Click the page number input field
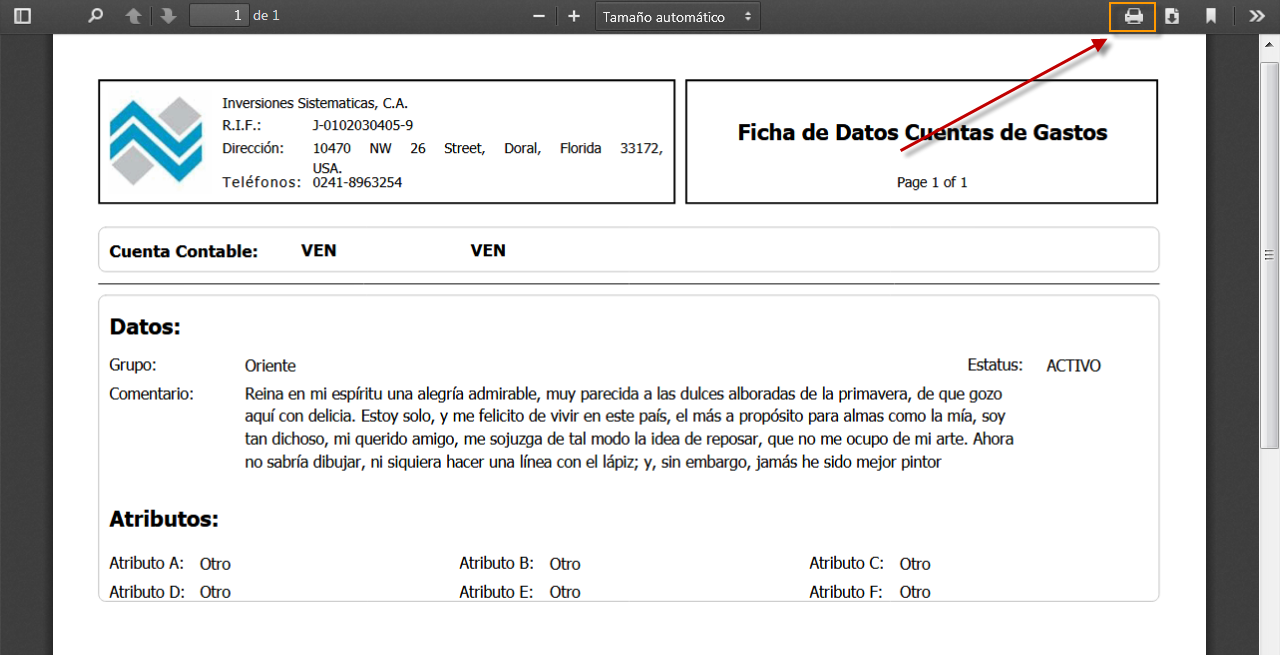This screenshot has height=655, width=1280. [218, 15]
